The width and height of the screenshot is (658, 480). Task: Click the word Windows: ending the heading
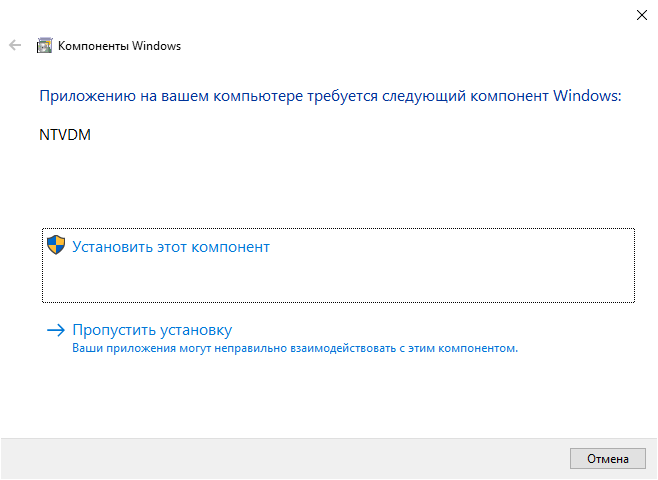pos(587,96)
